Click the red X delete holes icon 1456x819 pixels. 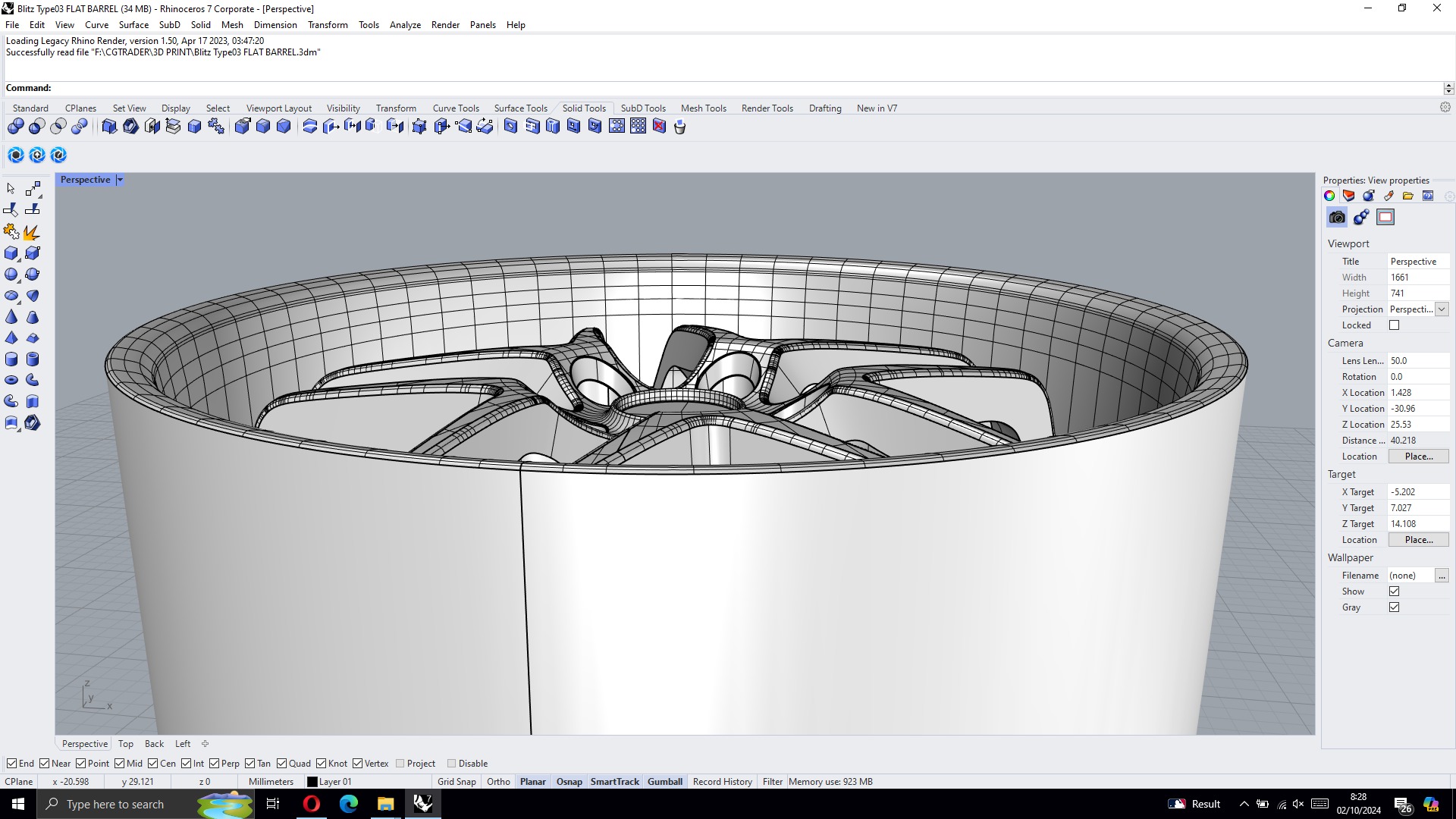659,127
